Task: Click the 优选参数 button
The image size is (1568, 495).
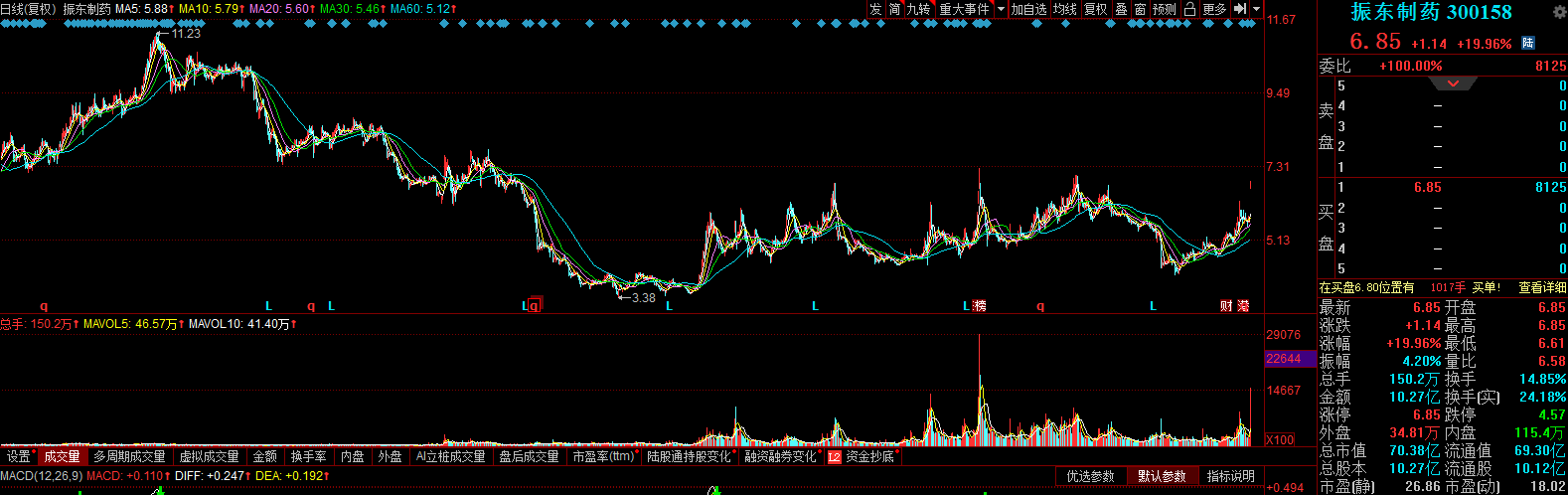Action: coord(1091,476)
